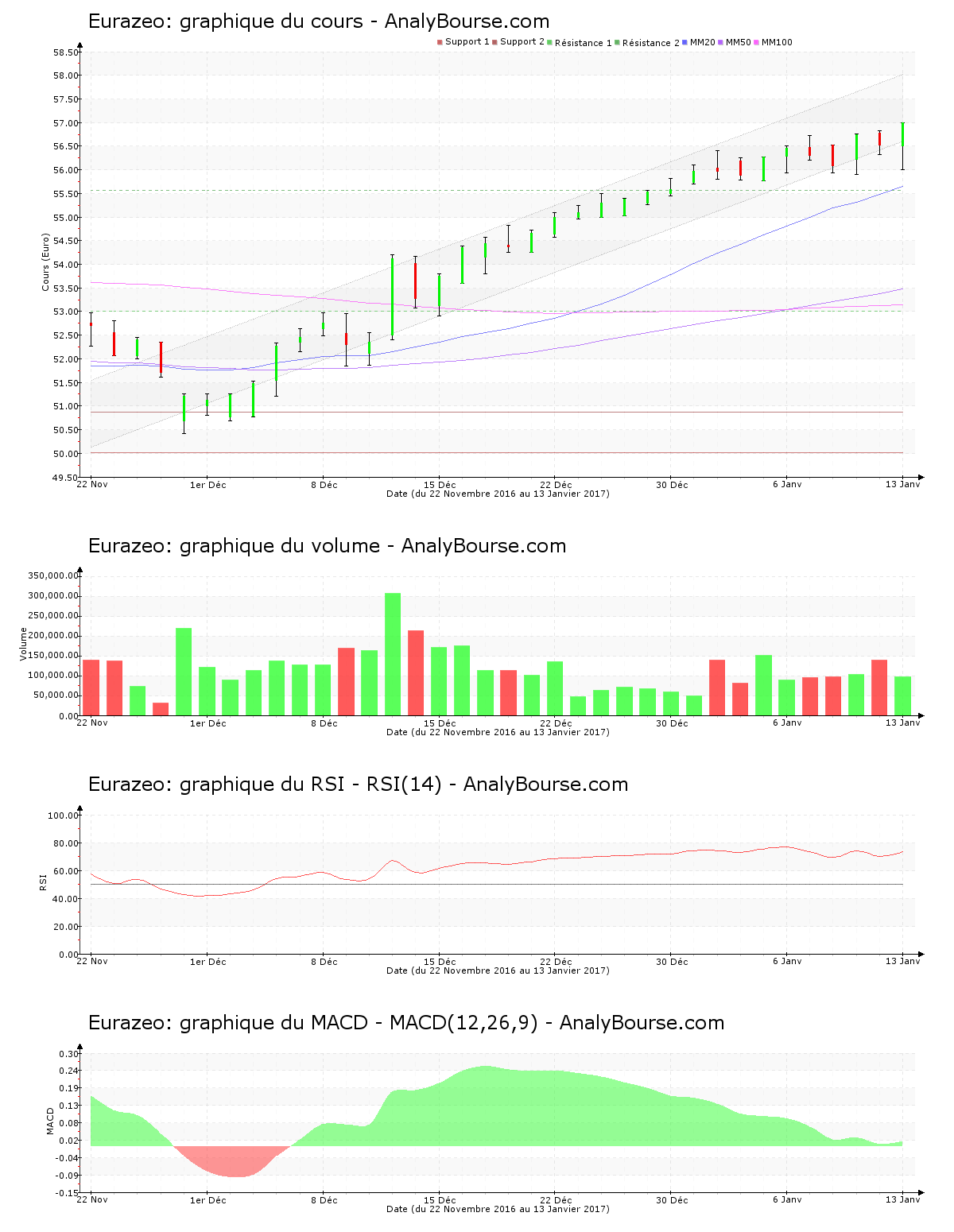Click '1er Déc' label under the price chart
This screenshot has height=1232, width=954.
coord(207,485)
